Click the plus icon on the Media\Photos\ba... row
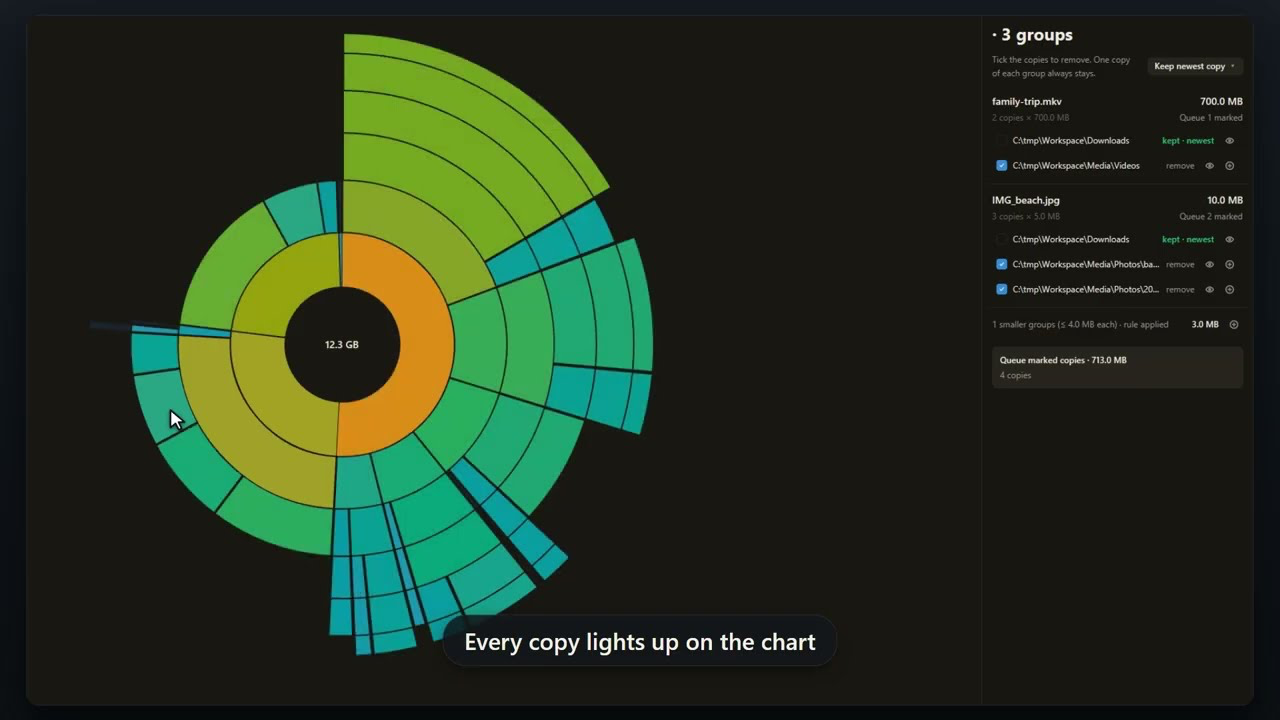 point(1229,265)
